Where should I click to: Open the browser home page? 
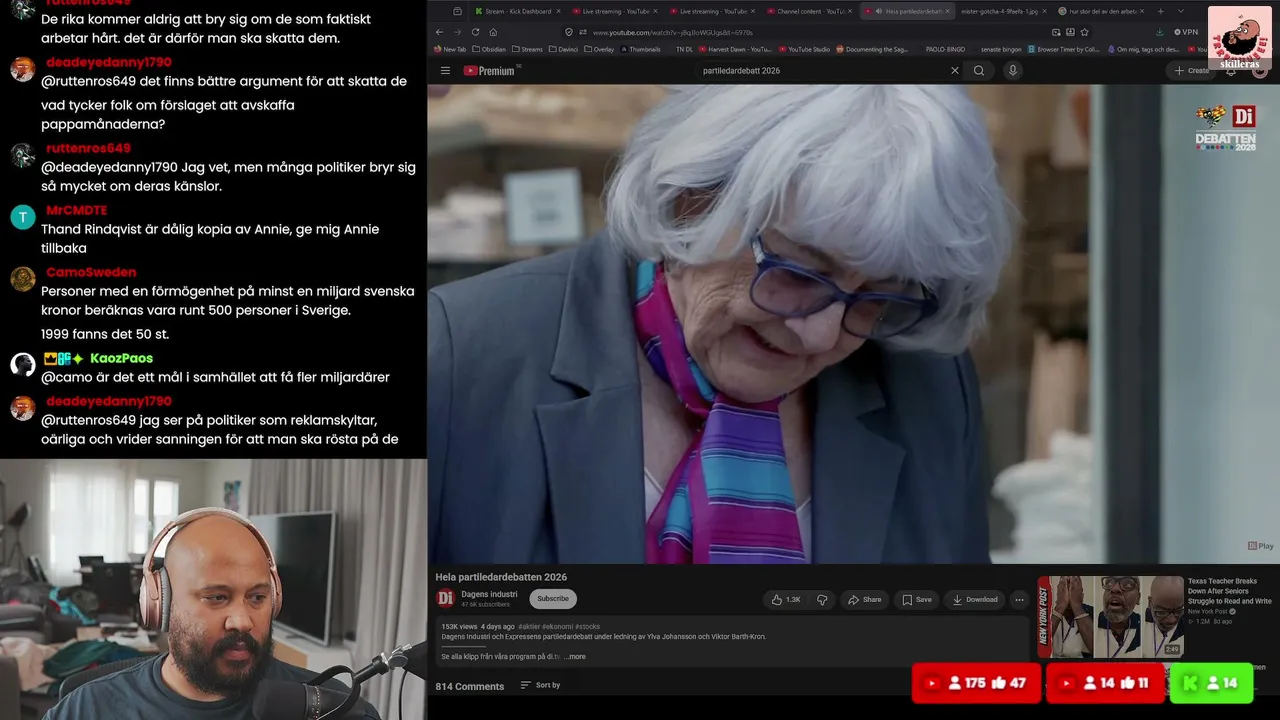493,32
